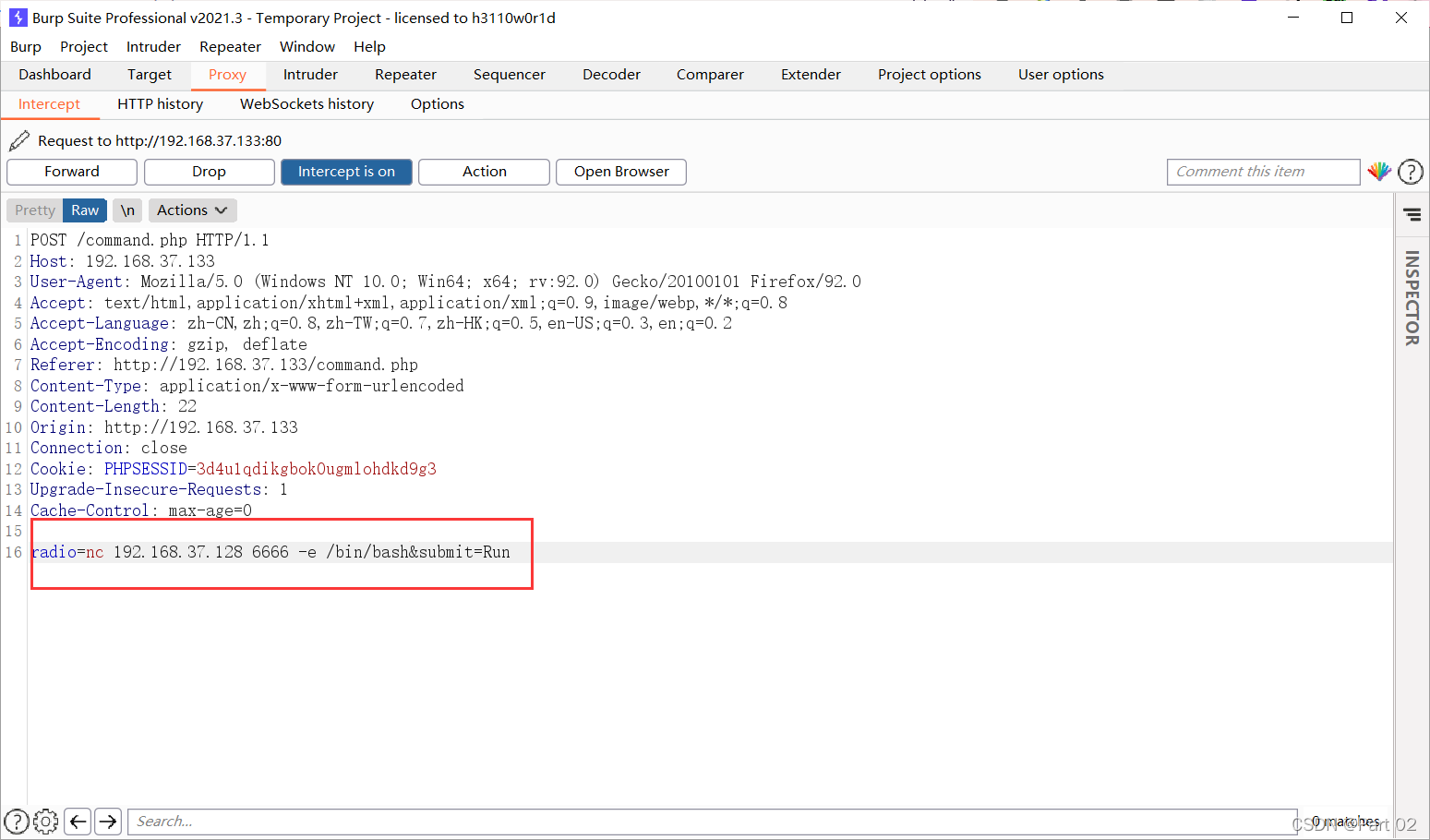Open the Project menu

84,47
